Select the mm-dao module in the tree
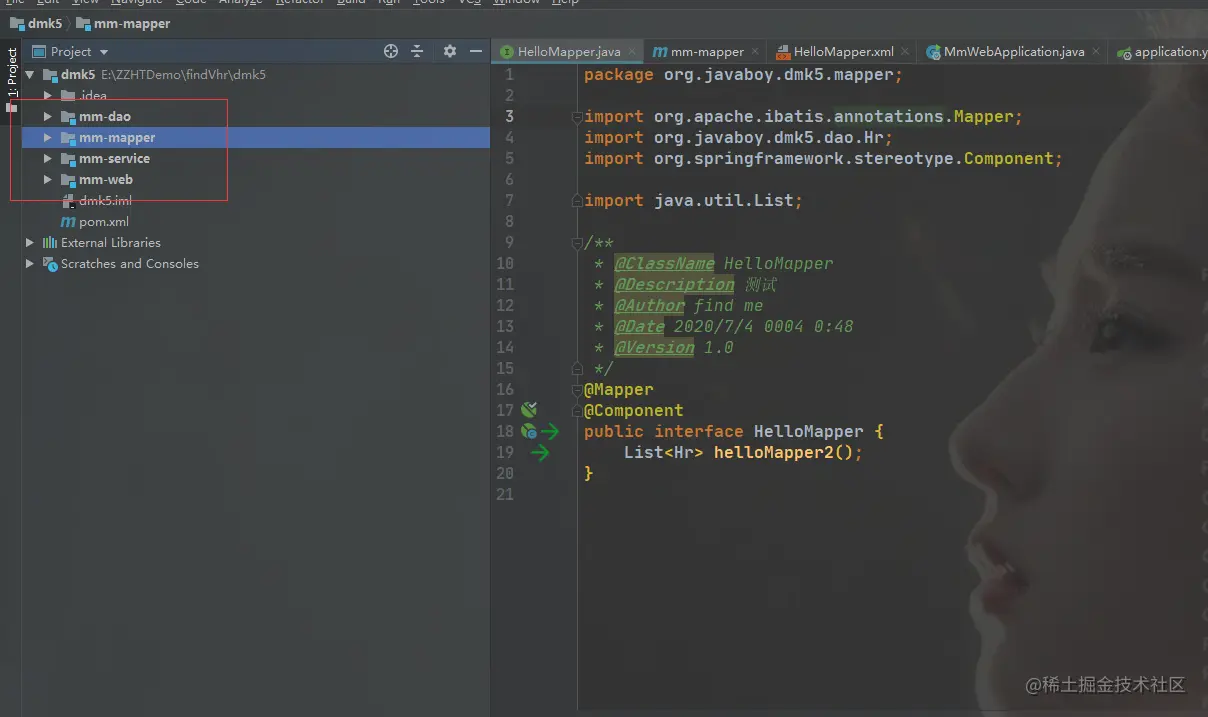The width and height of the screenshot is (1208, 717). tap(105, 117)
